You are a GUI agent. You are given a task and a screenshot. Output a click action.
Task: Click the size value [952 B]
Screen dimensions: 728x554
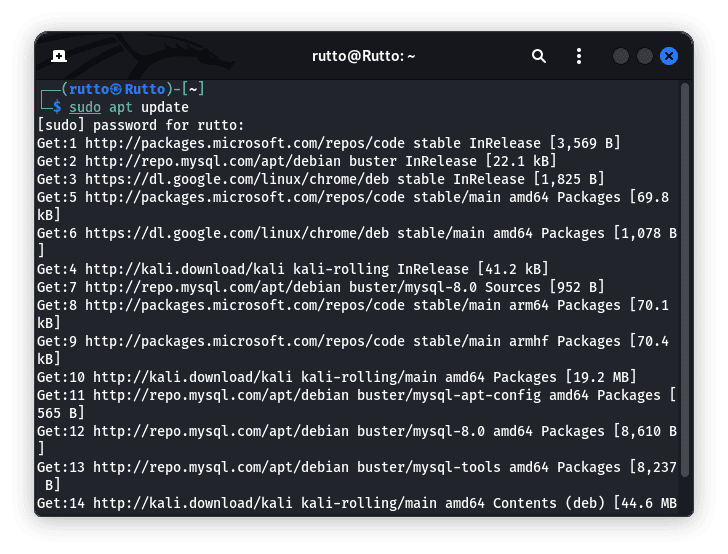coord(577,287)
